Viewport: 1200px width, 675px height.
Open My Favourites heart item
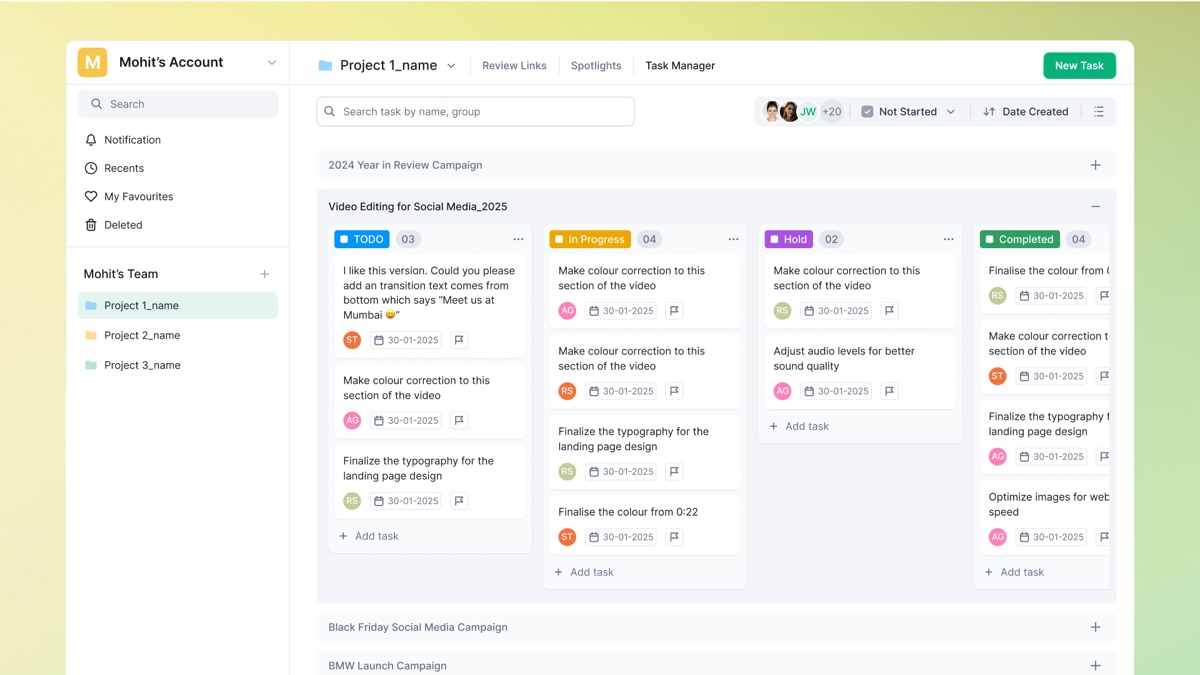(x=128, y=196)
